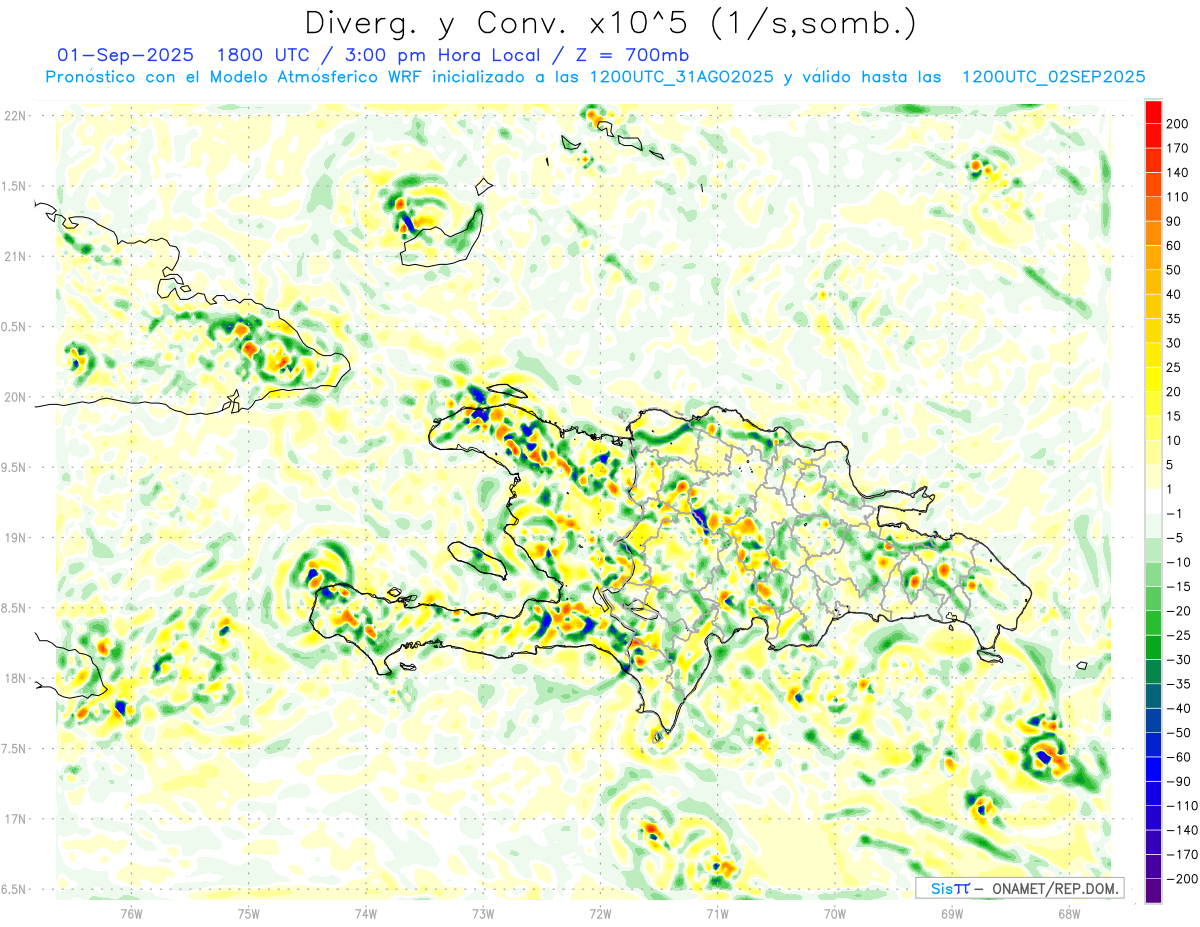This screenshot has width=1200, height=927.
Task: Click the positive '110' colorbar value
Action: (1178, 197)
